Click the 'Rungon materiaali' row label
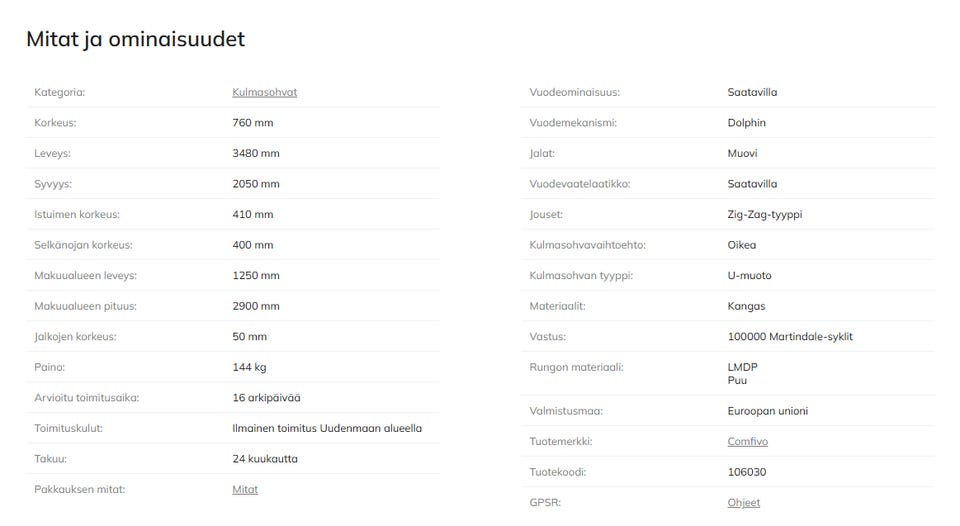Screen dimensions: 960x526 click(576, 367)
